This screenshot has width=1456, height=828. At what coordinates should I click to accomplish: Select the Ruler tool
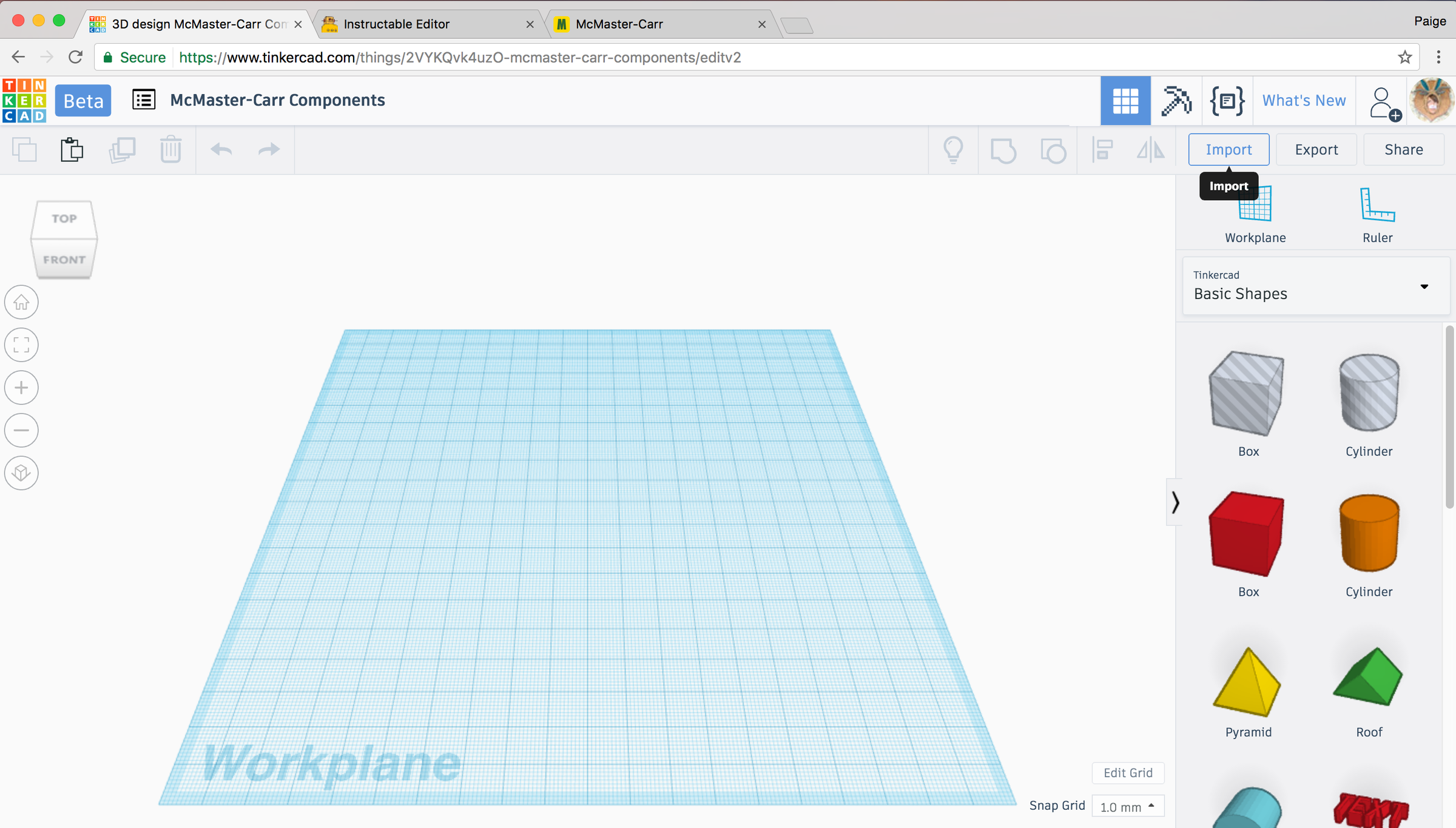point(1377,212)
